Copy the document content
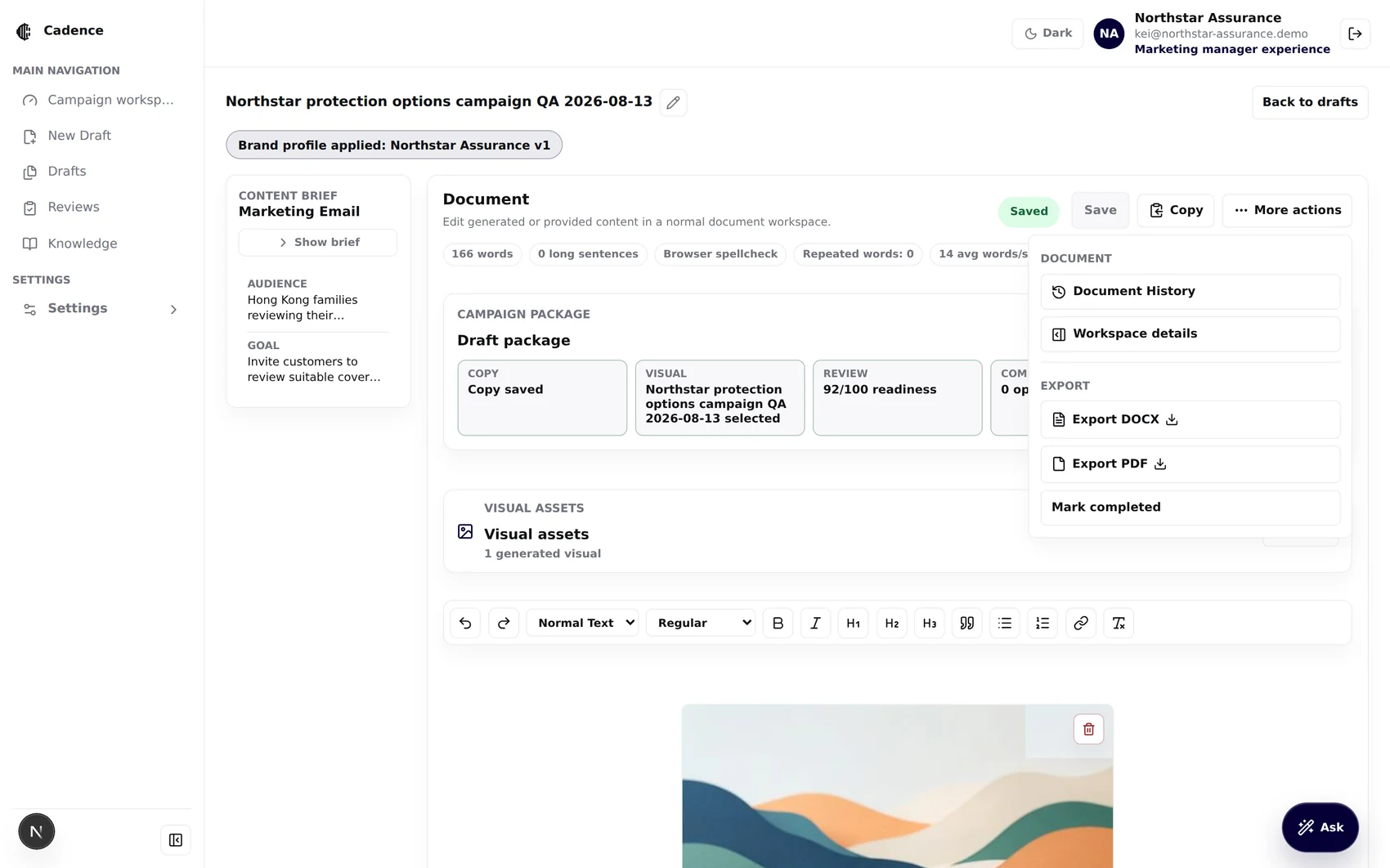The image size is (1390, 868). click(1175, 210)
